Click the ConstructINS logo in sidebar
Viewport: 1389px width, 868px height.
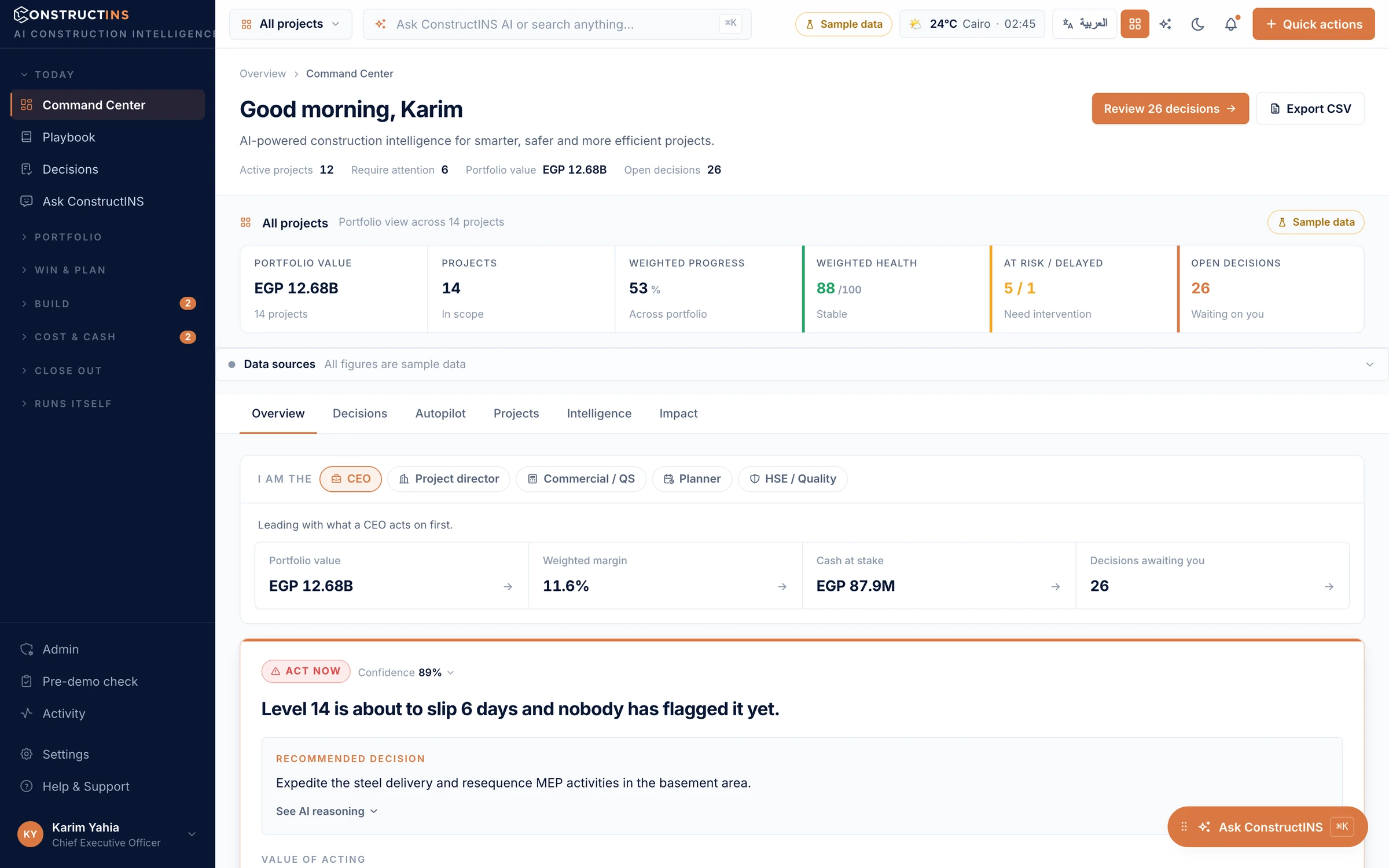click(x=71, y=14)
